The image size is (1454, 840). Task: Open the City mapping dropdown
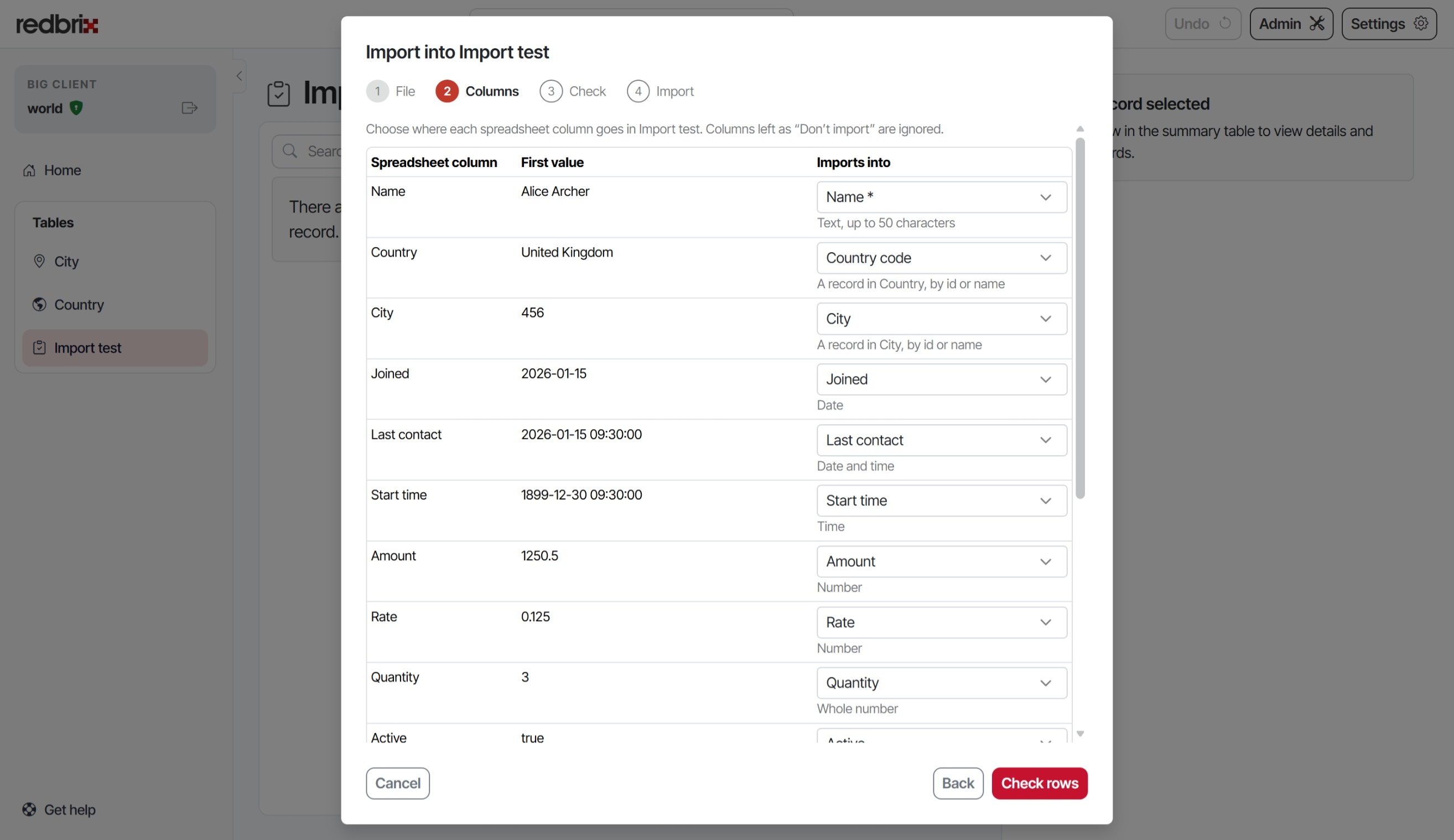tap(942, 319)
